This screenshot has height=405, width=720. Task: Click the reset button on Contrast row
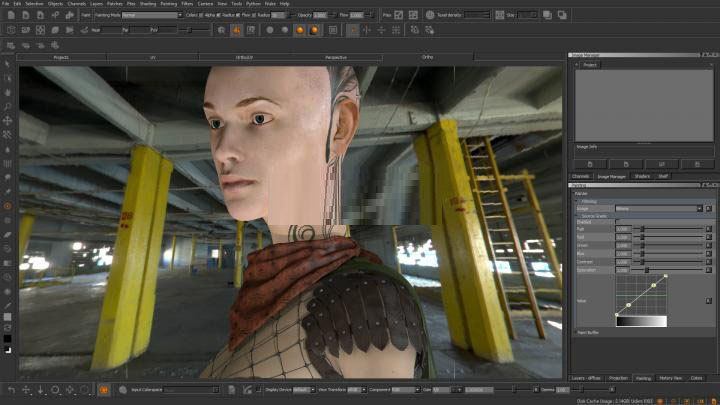click(x=709, y=262)
